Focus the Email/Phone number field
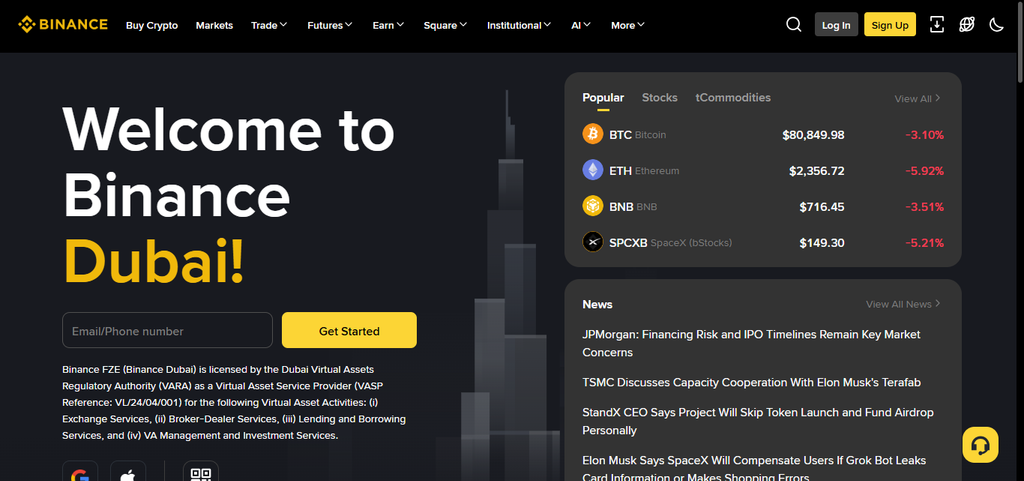Image resolution: width=1024 pixels, height=481 pixels. 167,330
